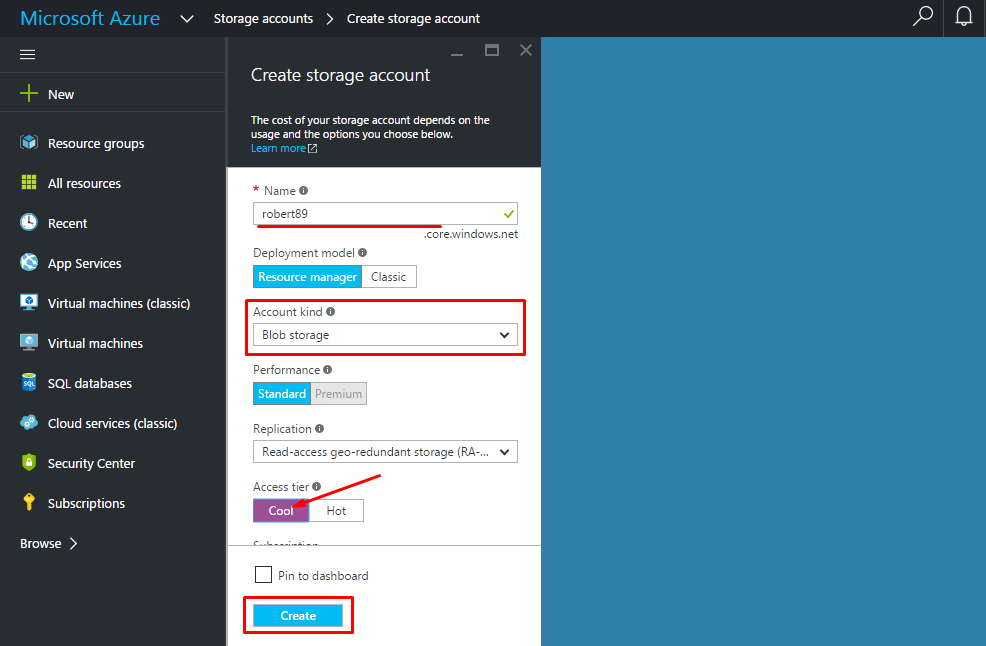Check the Pin to dashboard checkbox
Viewport: 986px width, 646px height.
[264, 575]
